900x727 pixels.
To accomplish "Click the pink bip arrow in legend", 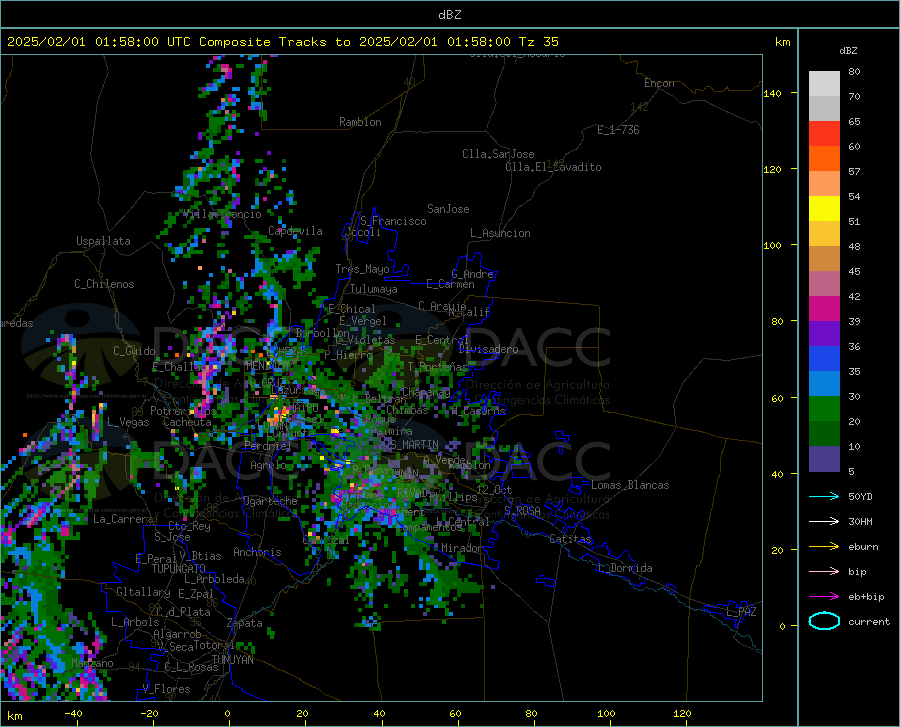I will [824, 572].
